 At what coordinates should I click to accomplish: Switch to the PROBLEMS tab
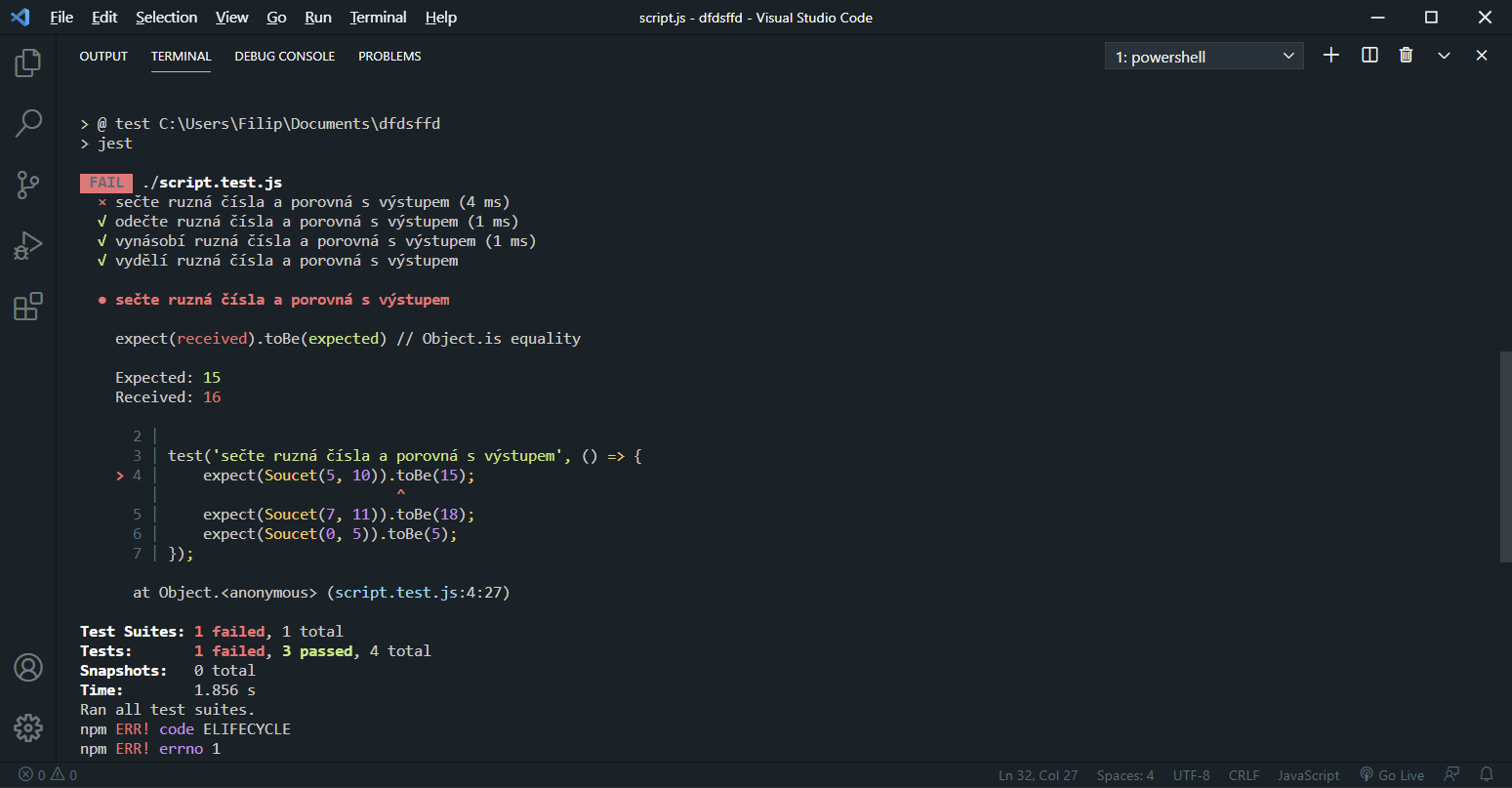click(x=389, y=56)
